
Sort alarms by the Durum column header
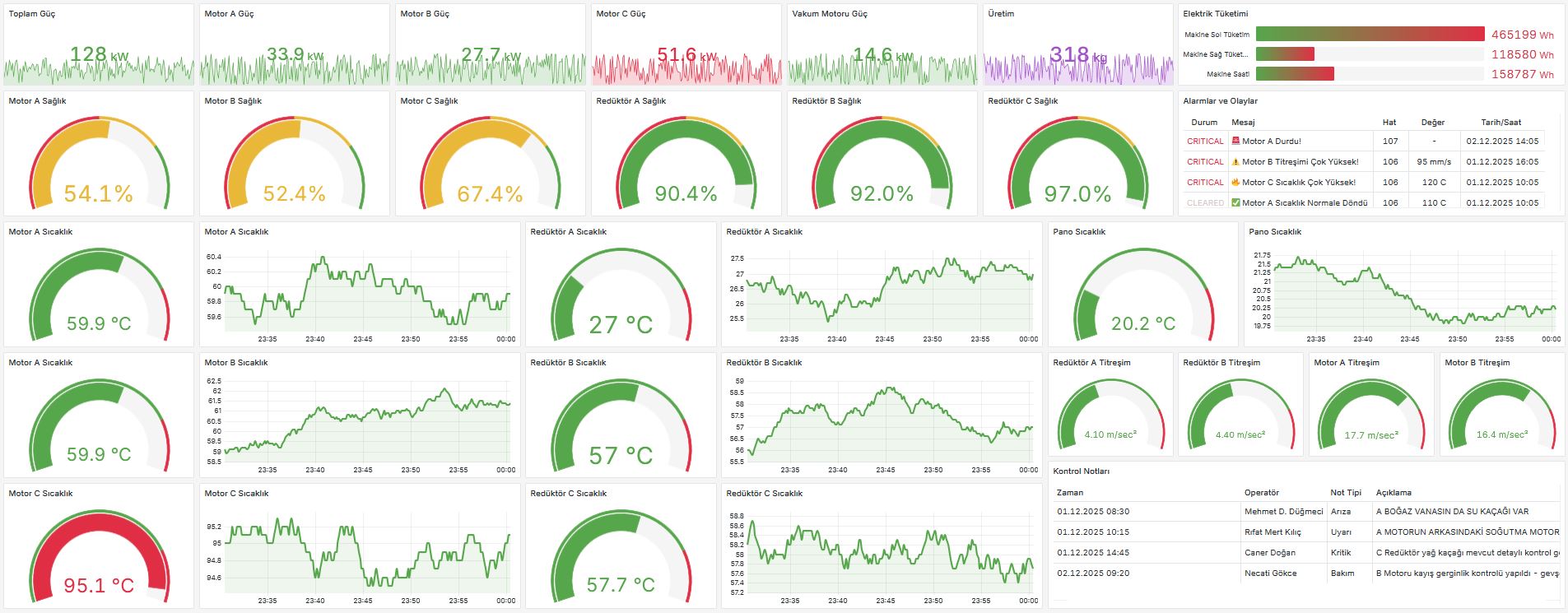coord(1203,122)
